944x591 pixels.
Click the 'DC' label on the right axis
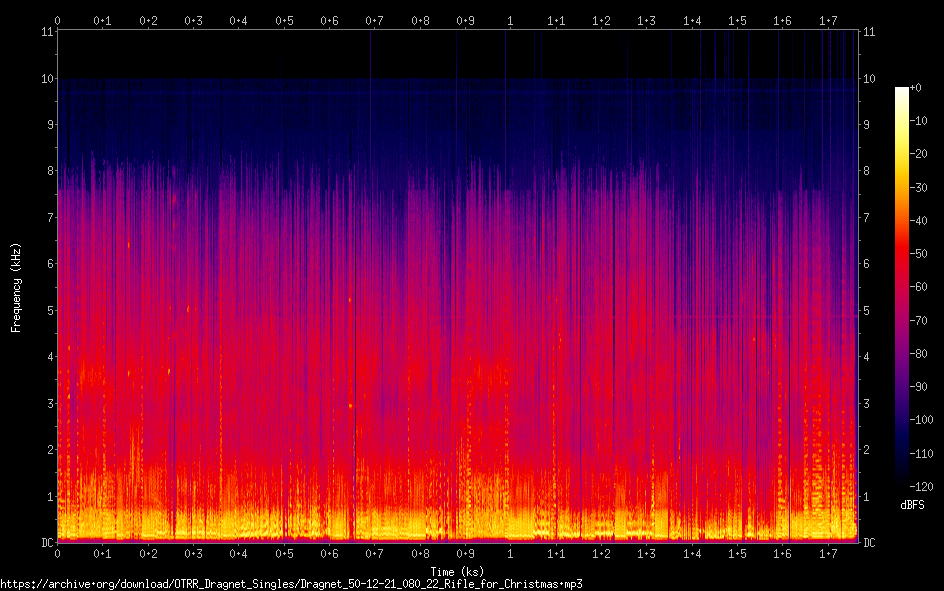[869, 543]
